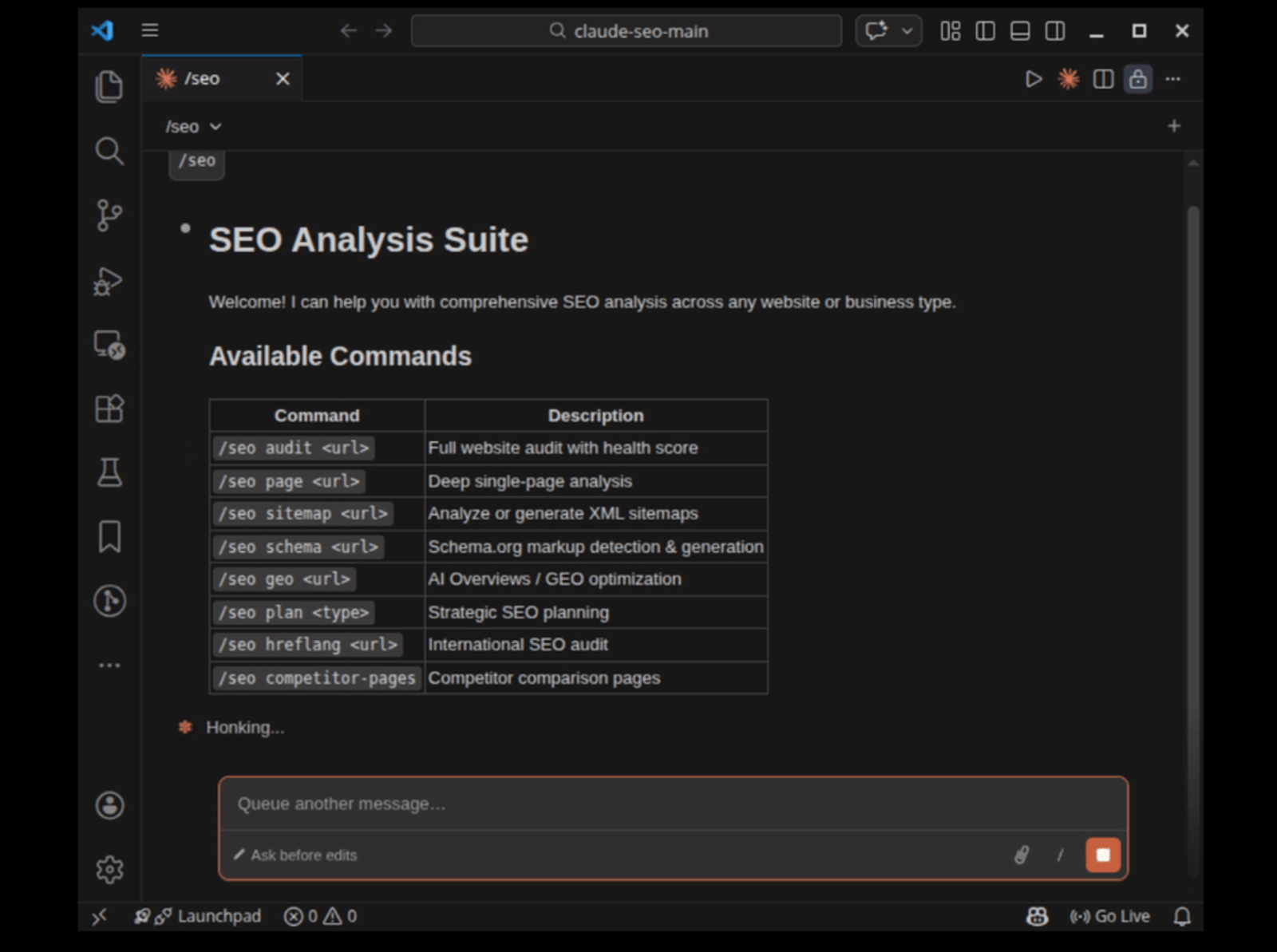Open the Remote Explorer view
Screen dimensions: 1277x952
coord(109,345)
